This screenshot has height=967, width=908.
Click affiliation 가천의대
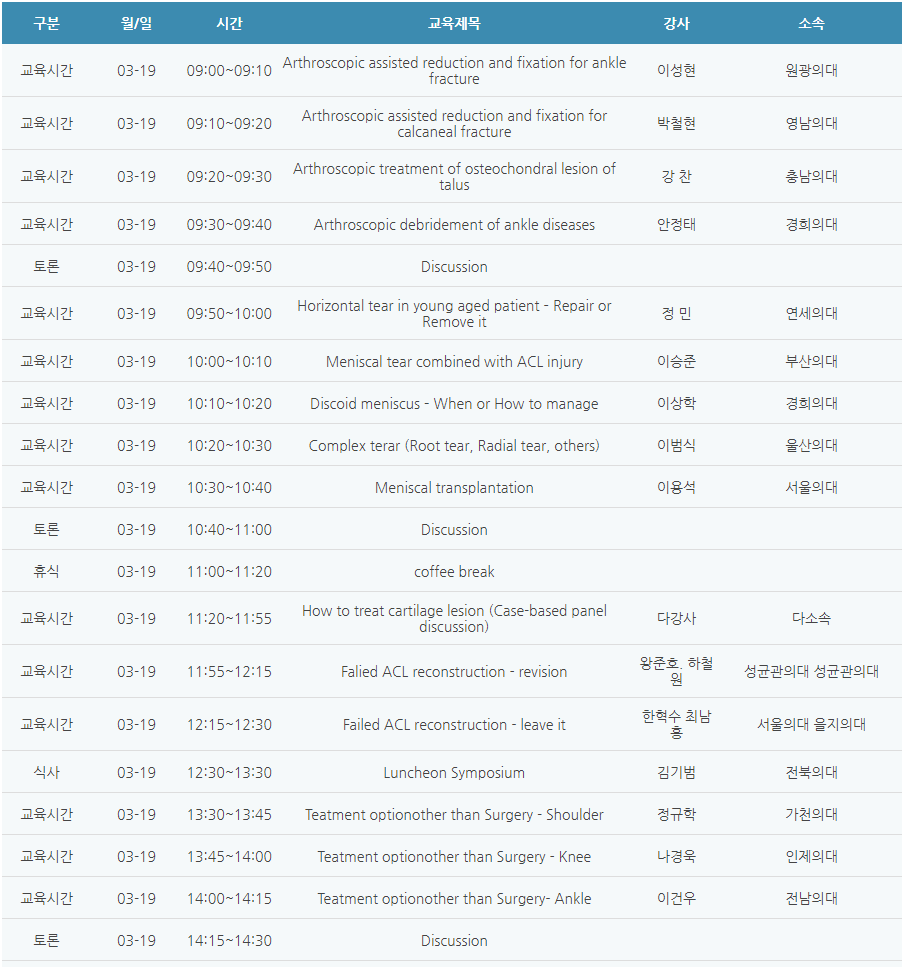(x=811, y=815)
